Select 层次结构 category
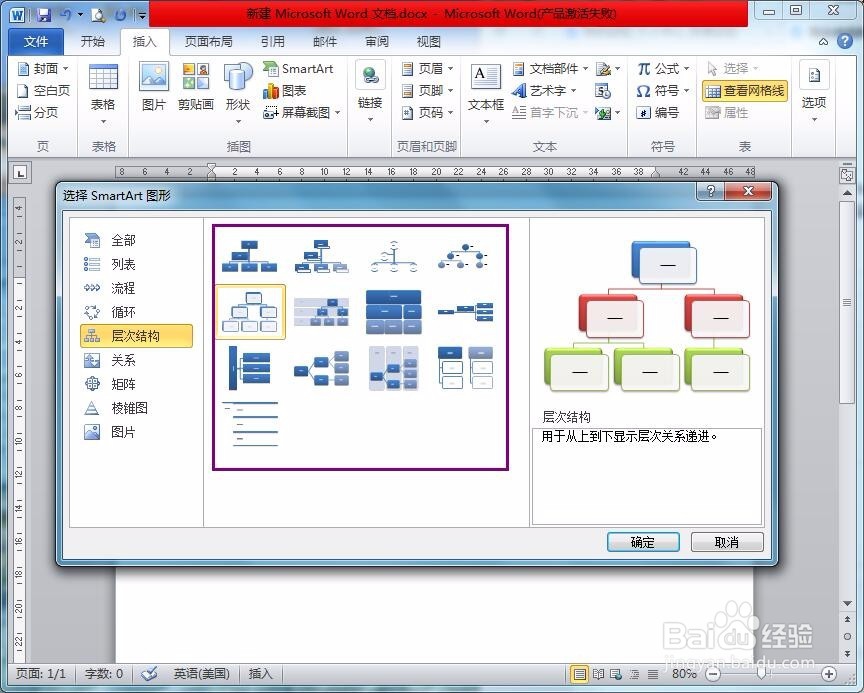Viewport: 864px width, 693px height. coord(137,336)
